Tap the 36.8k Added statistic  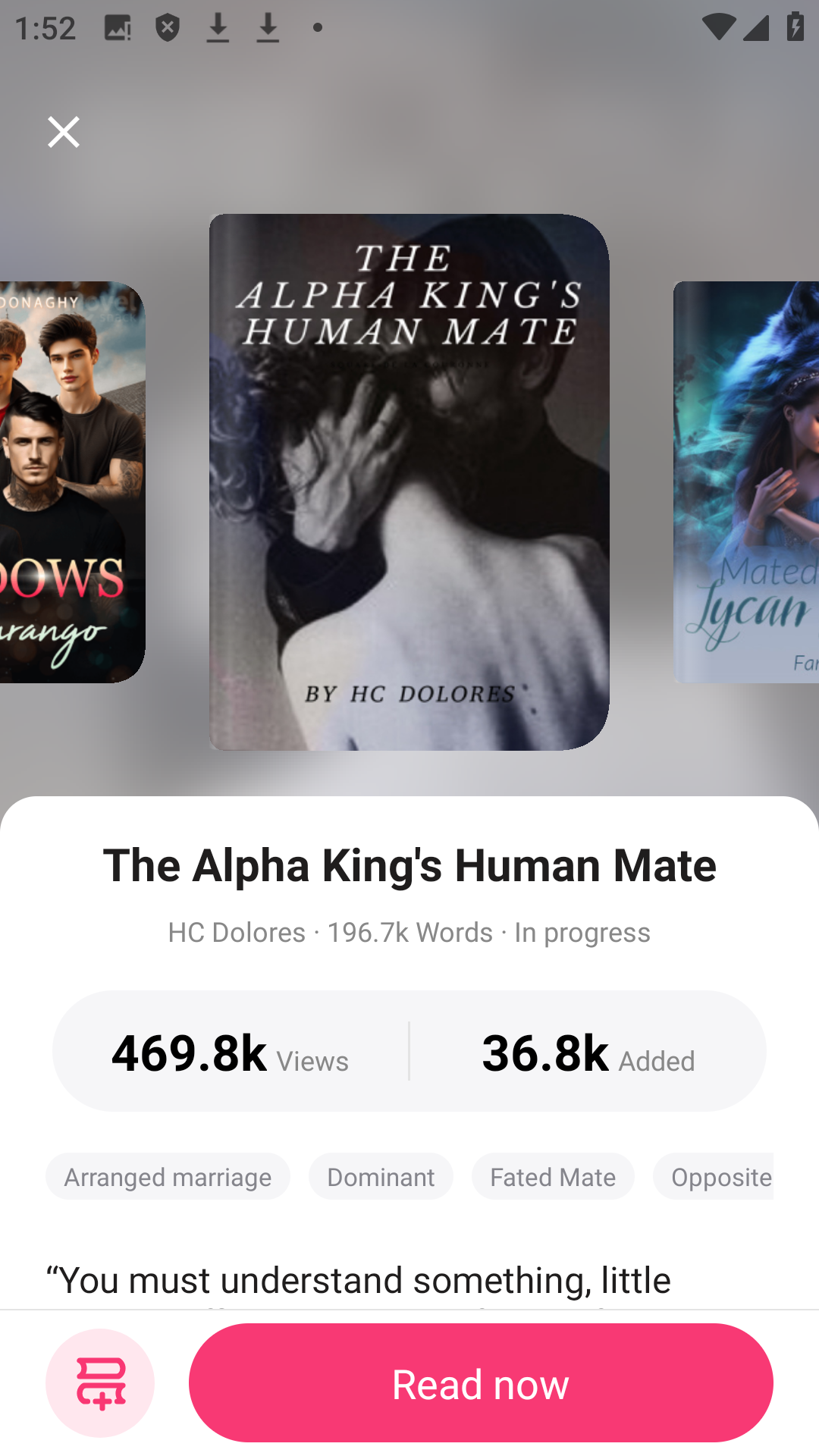(588, 1053)
